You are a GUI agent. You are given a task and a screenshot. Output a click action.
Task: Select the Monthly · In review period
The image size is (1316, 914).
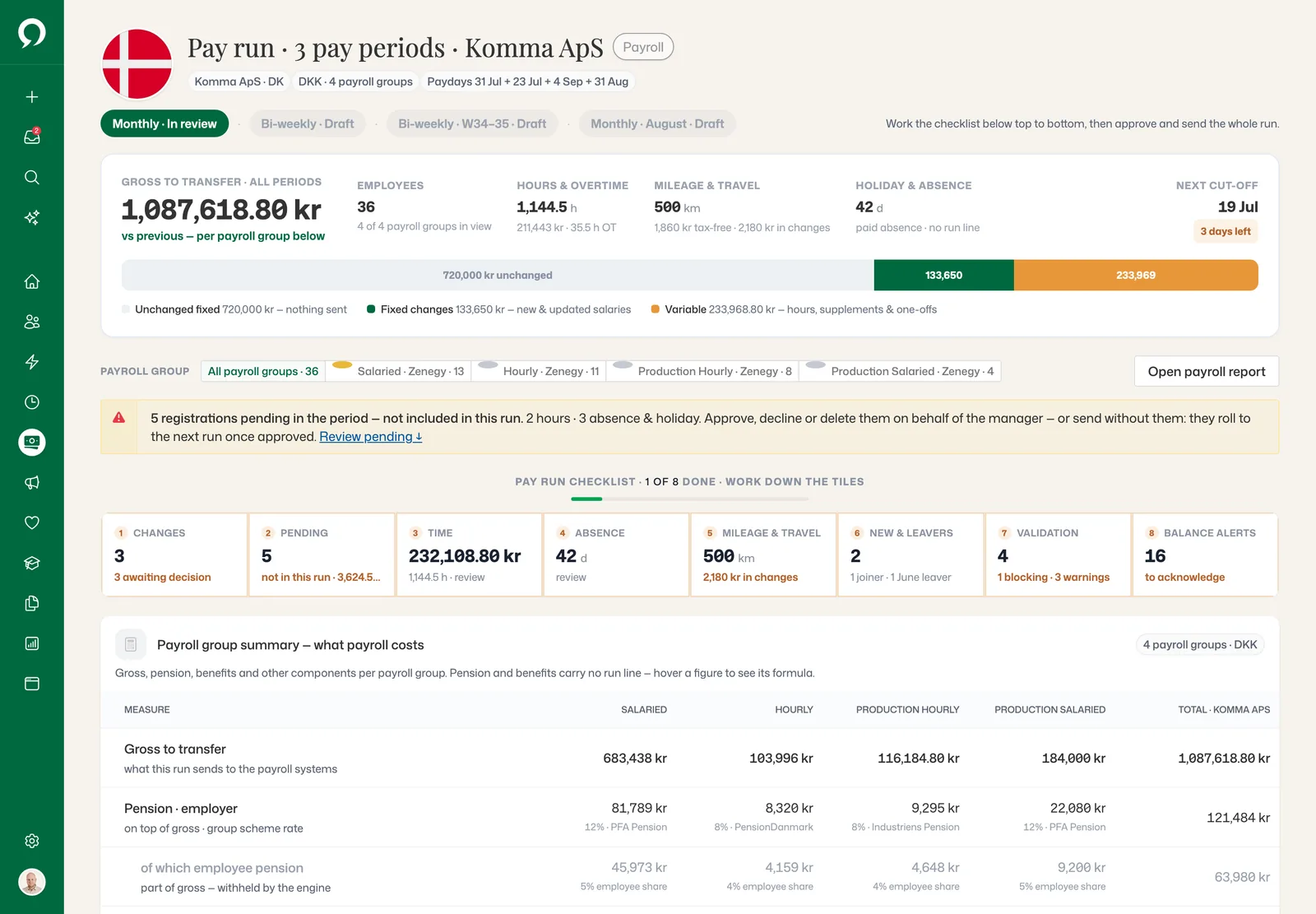(164, 123)
